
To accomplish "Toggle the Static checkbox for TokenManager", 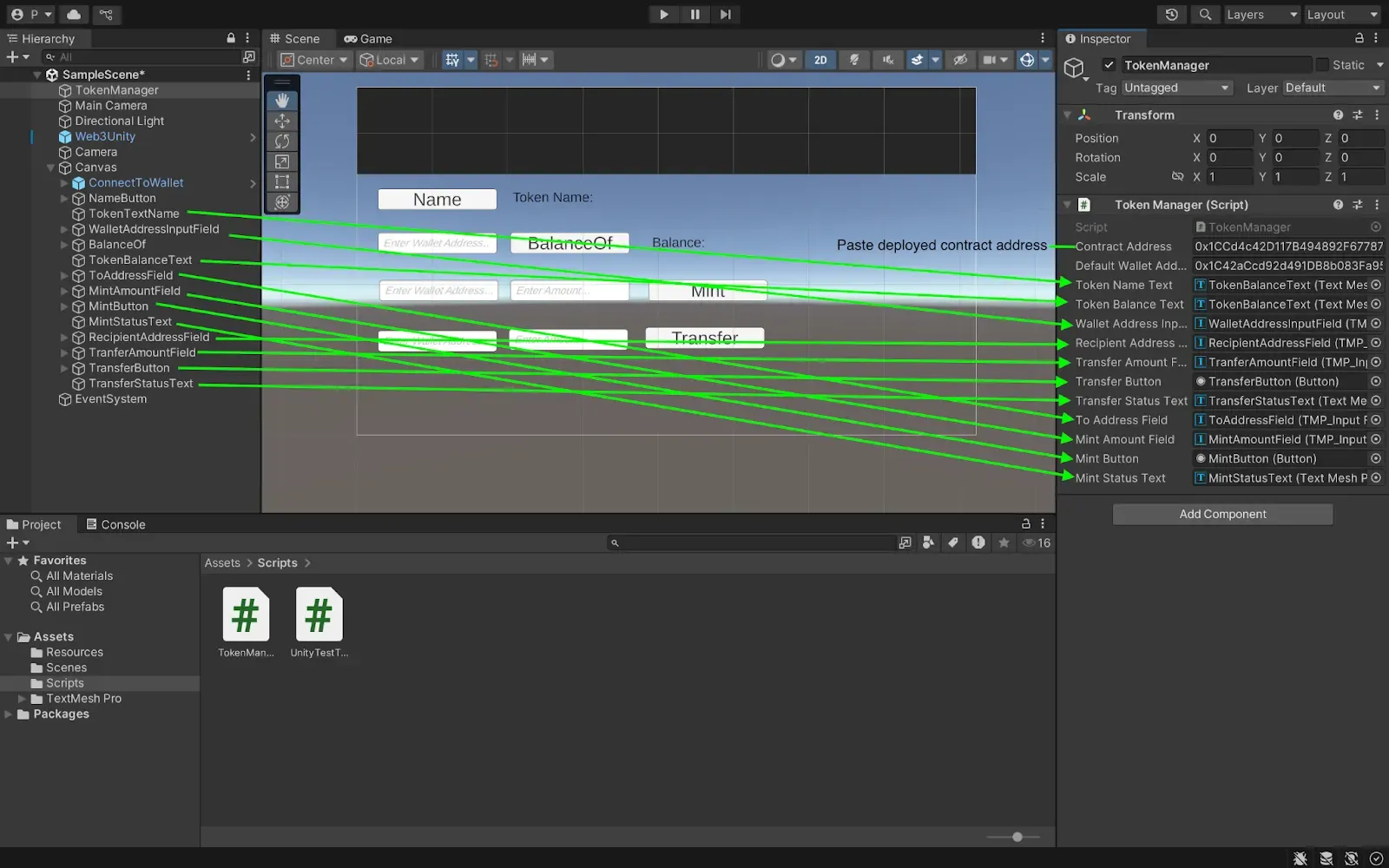I will coord(1322,65).
